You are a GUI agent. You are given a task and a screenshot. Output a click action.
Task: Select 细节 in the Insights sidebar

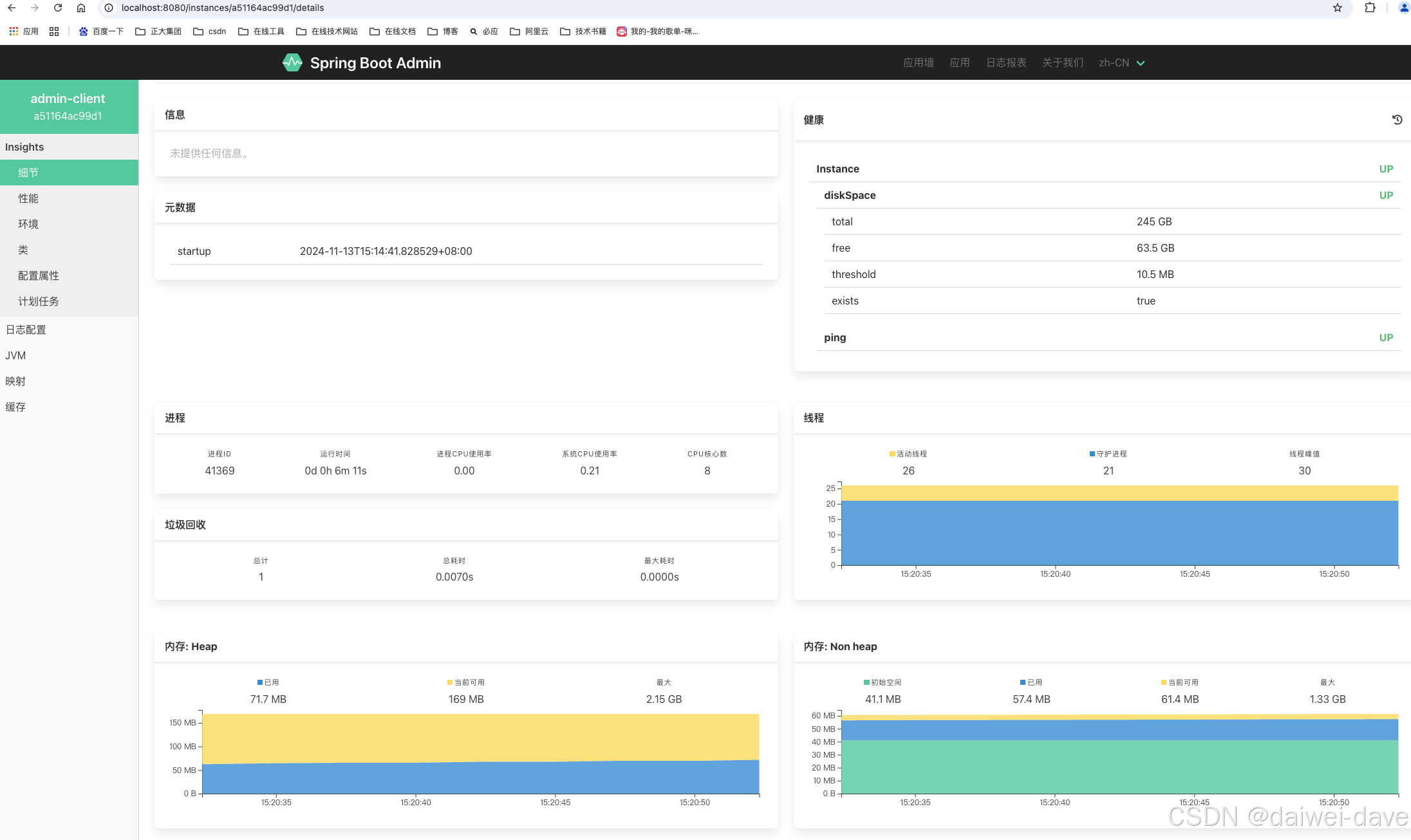point(69,173)
